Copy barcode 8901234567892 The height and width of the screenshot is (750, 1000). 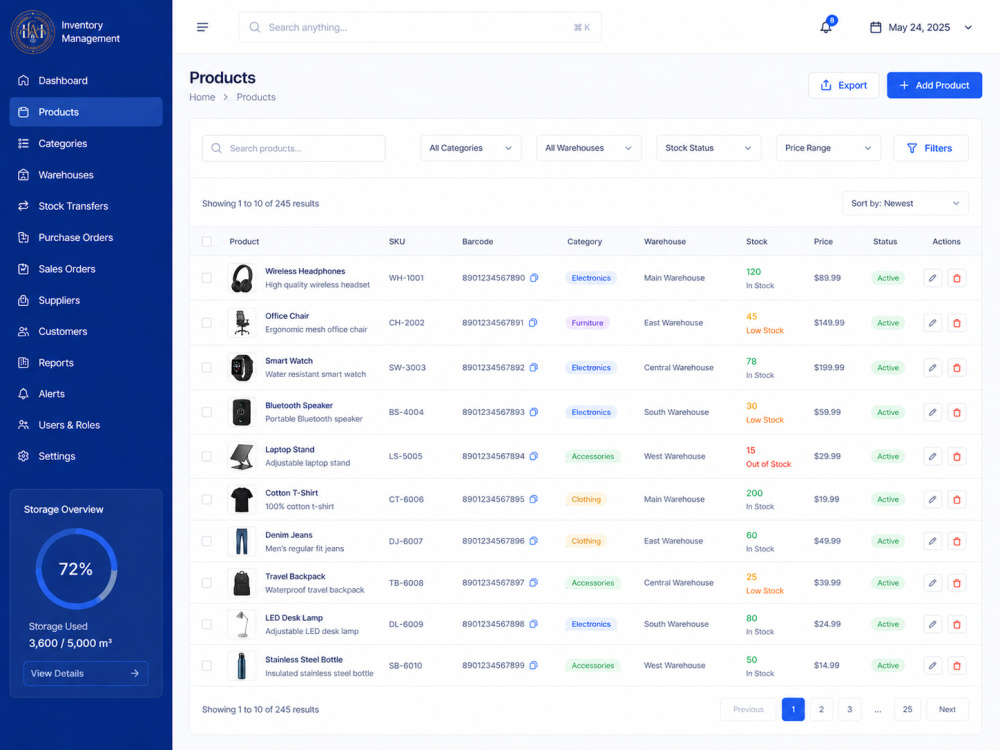point(534,367)
